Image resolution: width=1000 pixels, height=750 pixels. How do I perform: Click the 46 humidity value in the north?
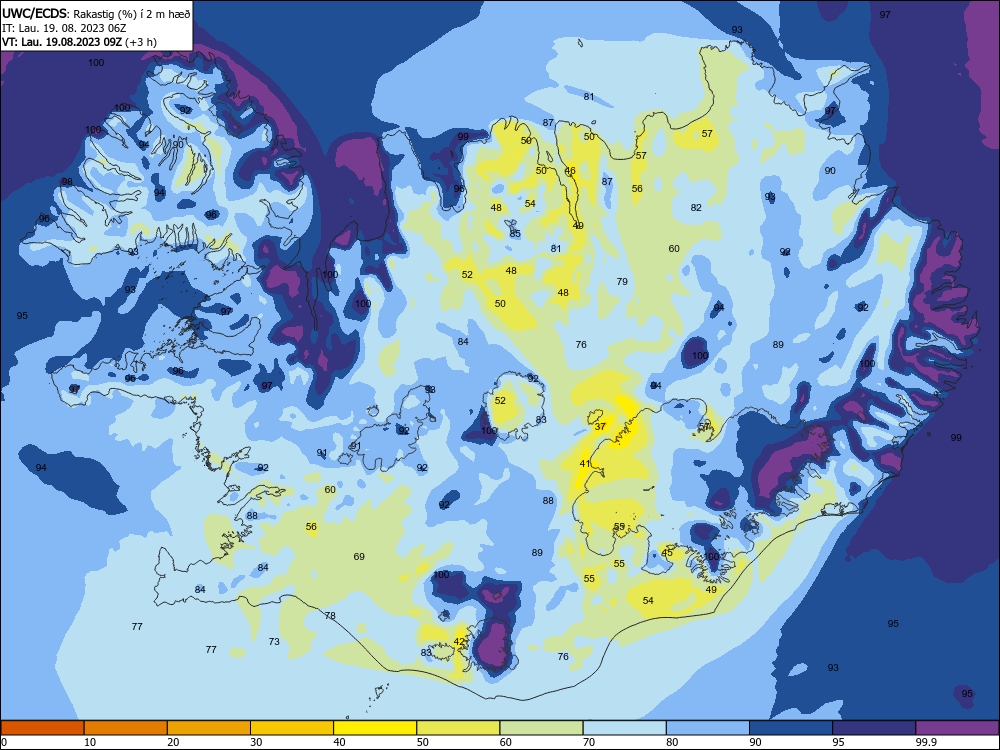click(x=570, y=171)
